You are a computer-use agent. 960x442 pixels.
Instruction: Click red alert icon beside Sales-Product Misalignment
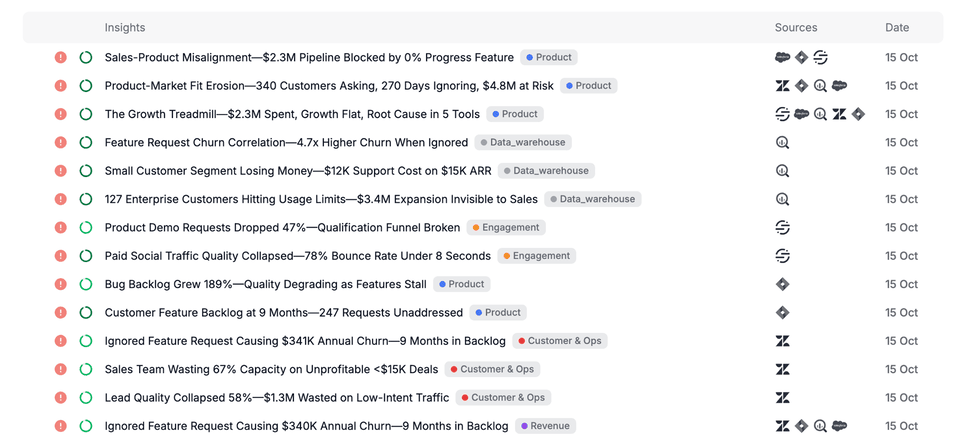tap(61, 58)
